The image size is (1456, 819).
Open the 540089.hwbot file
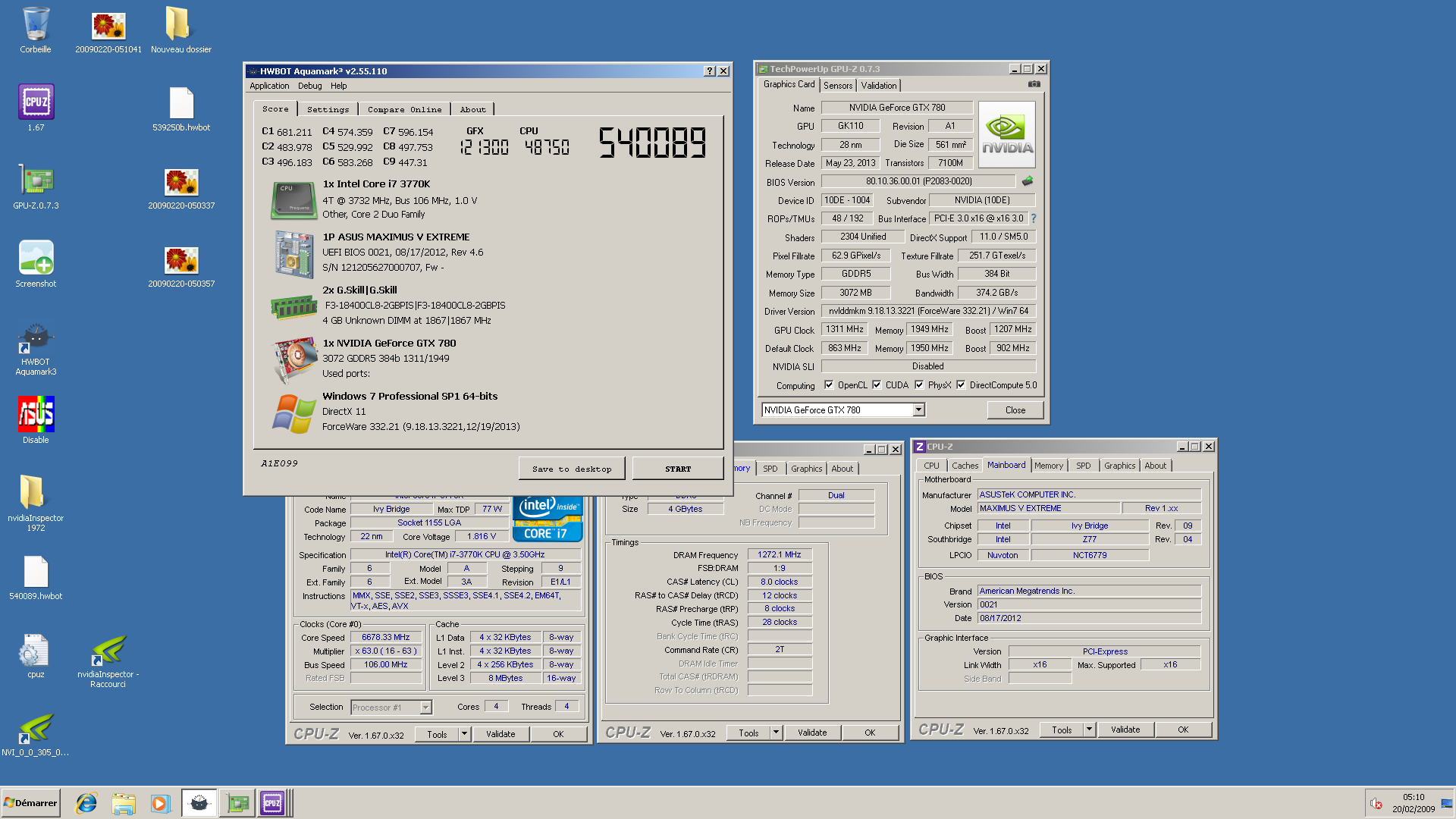tap(36, 578)
